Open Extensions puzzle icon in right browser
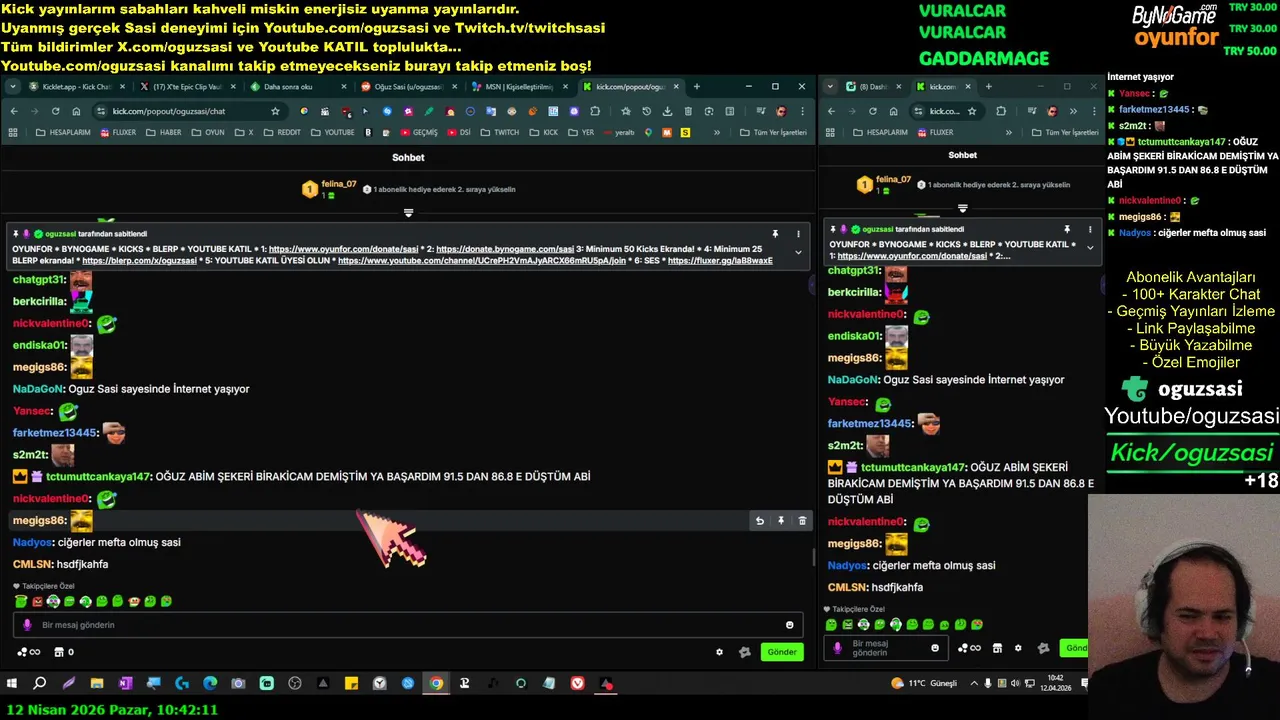 [x=1001, y=111]
